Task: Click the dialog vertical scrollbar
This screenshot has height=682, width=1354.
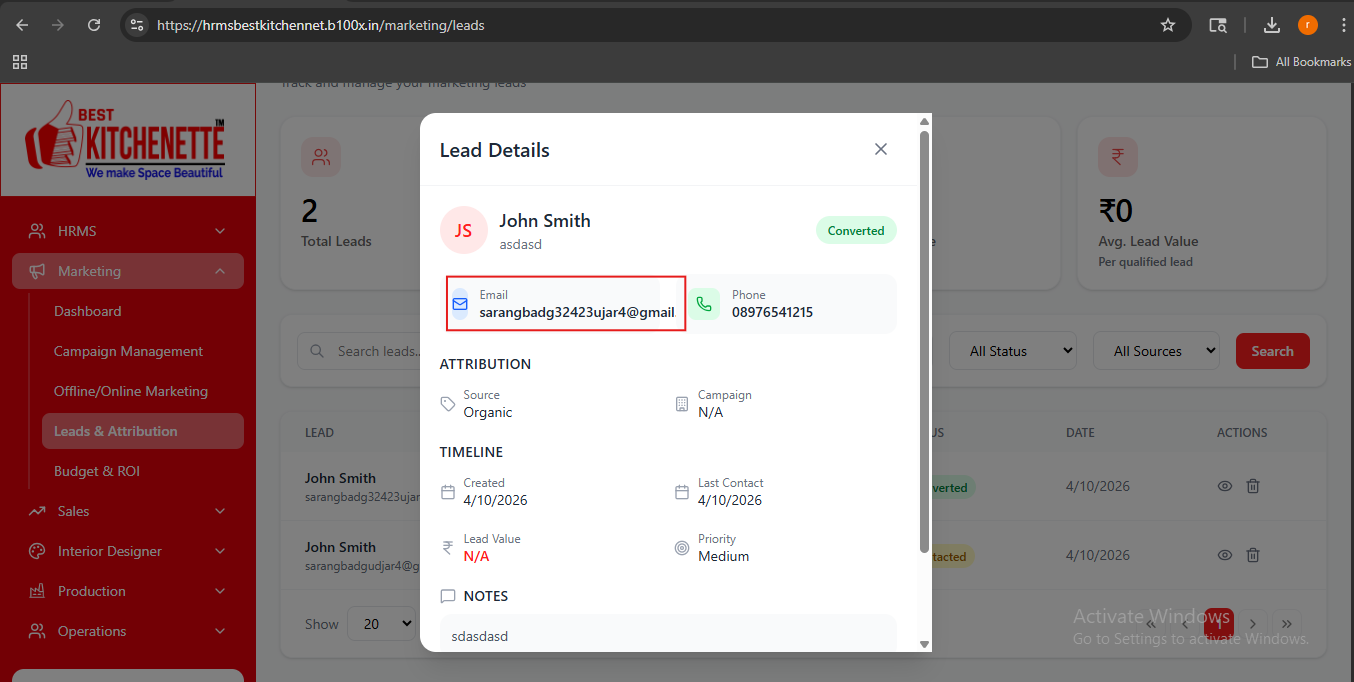Action: [x=925, y=340]
